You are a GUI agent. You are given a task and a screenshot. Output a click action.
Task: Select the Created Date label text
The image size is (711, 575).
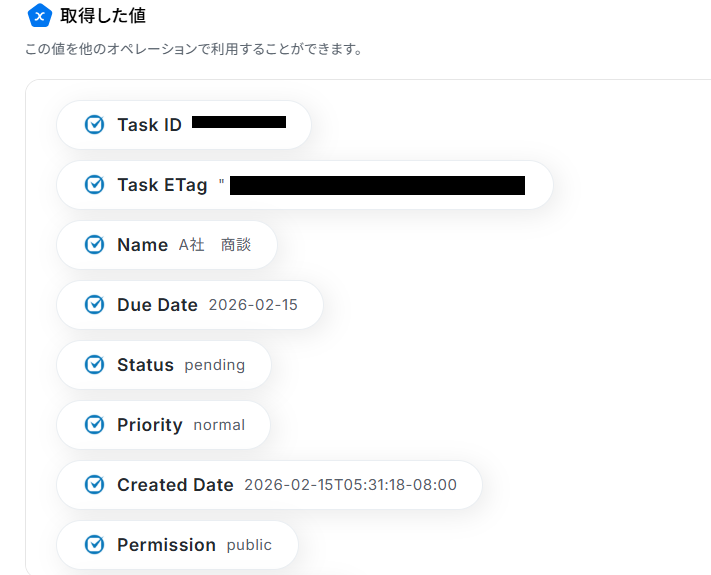(x=175, y=485)
